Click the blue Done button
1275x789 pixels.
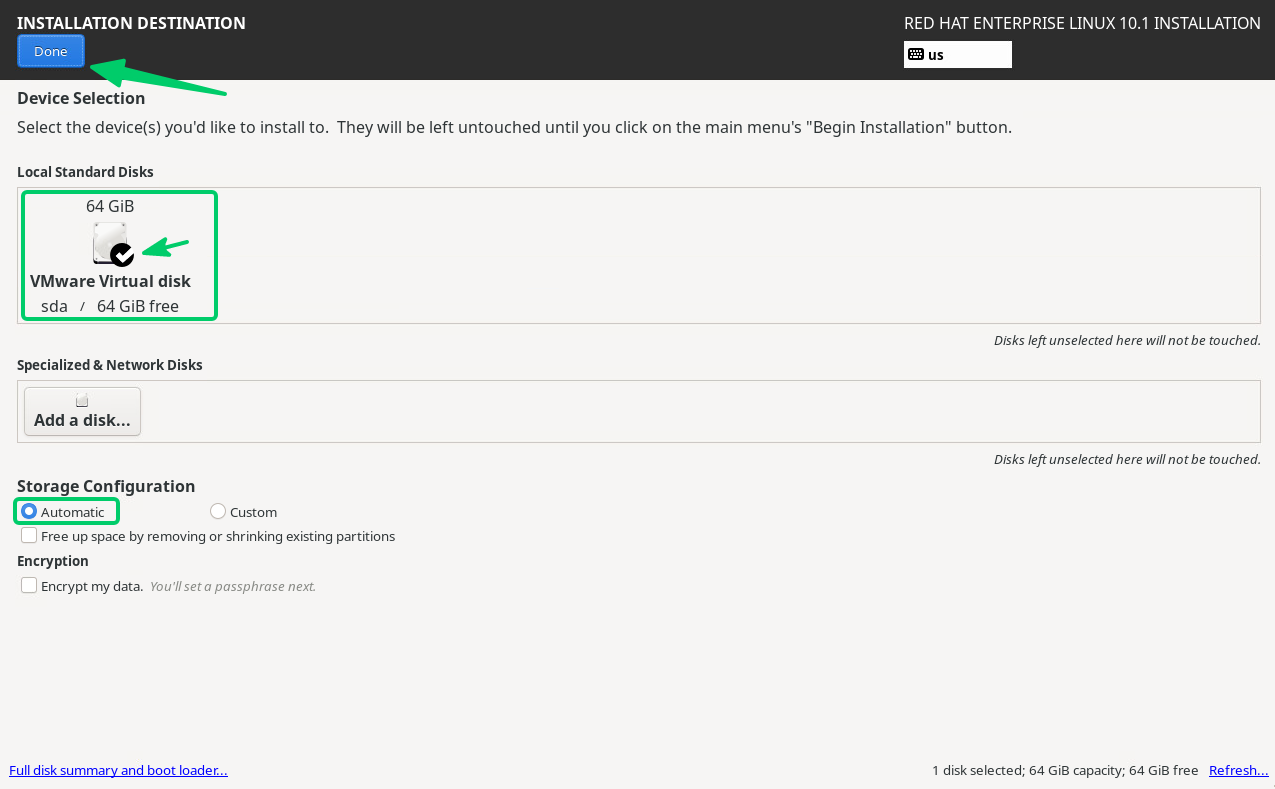pyautogui.click(x=51, y=51)
